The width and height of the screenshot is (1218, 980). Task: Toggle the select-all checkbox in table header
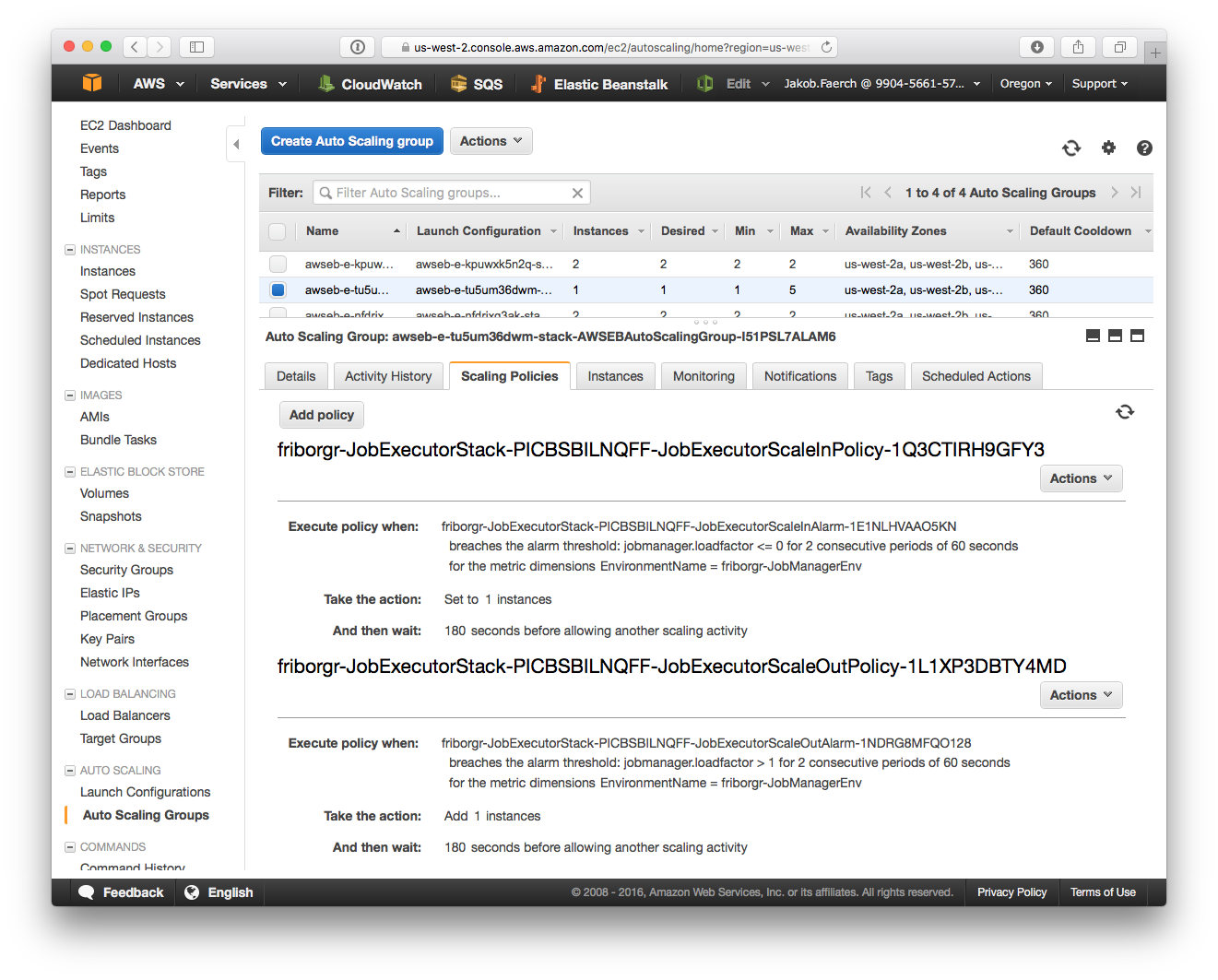coord(277,231)
